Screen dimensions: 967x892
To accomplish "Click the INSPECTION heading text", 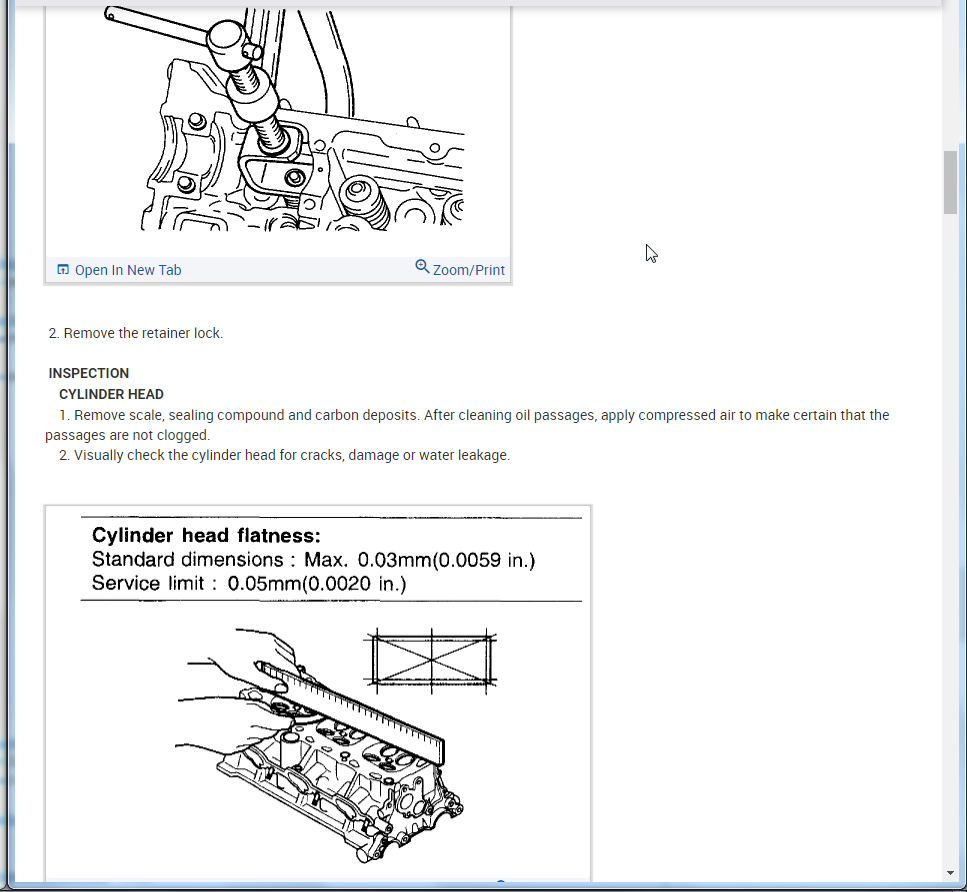I will pyautogui.click(x=89, y=373).
